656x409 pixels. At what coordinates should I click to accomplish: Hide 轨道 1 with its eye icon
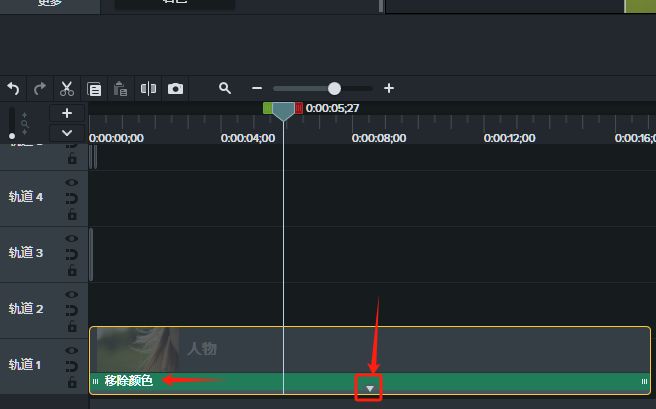tap(72, 350)
